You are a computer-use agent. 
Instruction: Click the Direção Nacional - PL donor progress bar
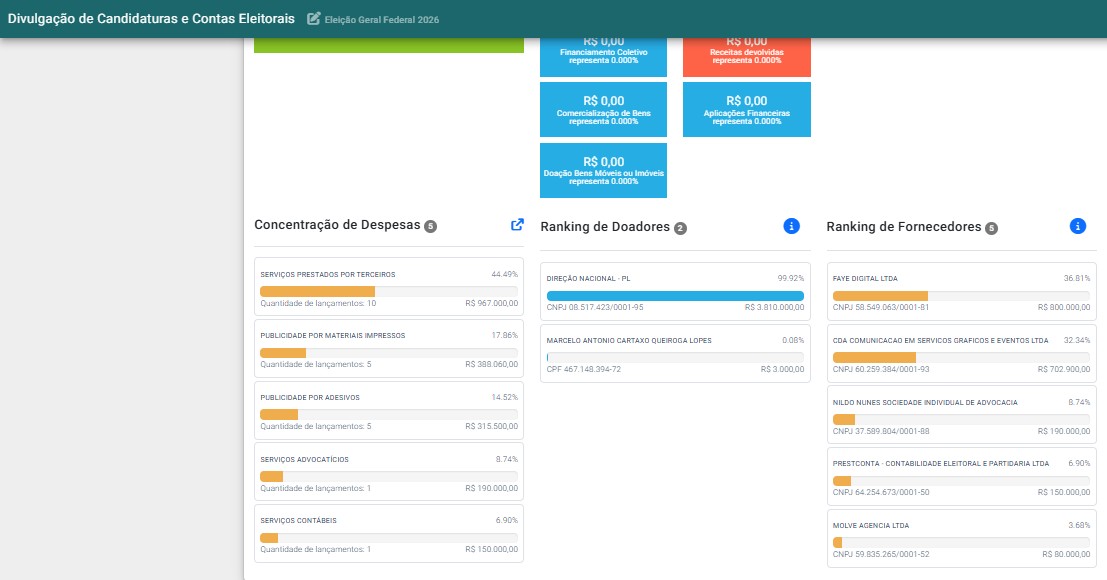pos(675,296)
